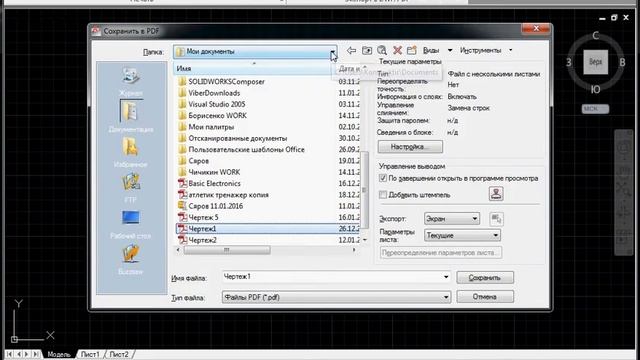
Task: Open the Настройка button
Action: tap(410, 147)
